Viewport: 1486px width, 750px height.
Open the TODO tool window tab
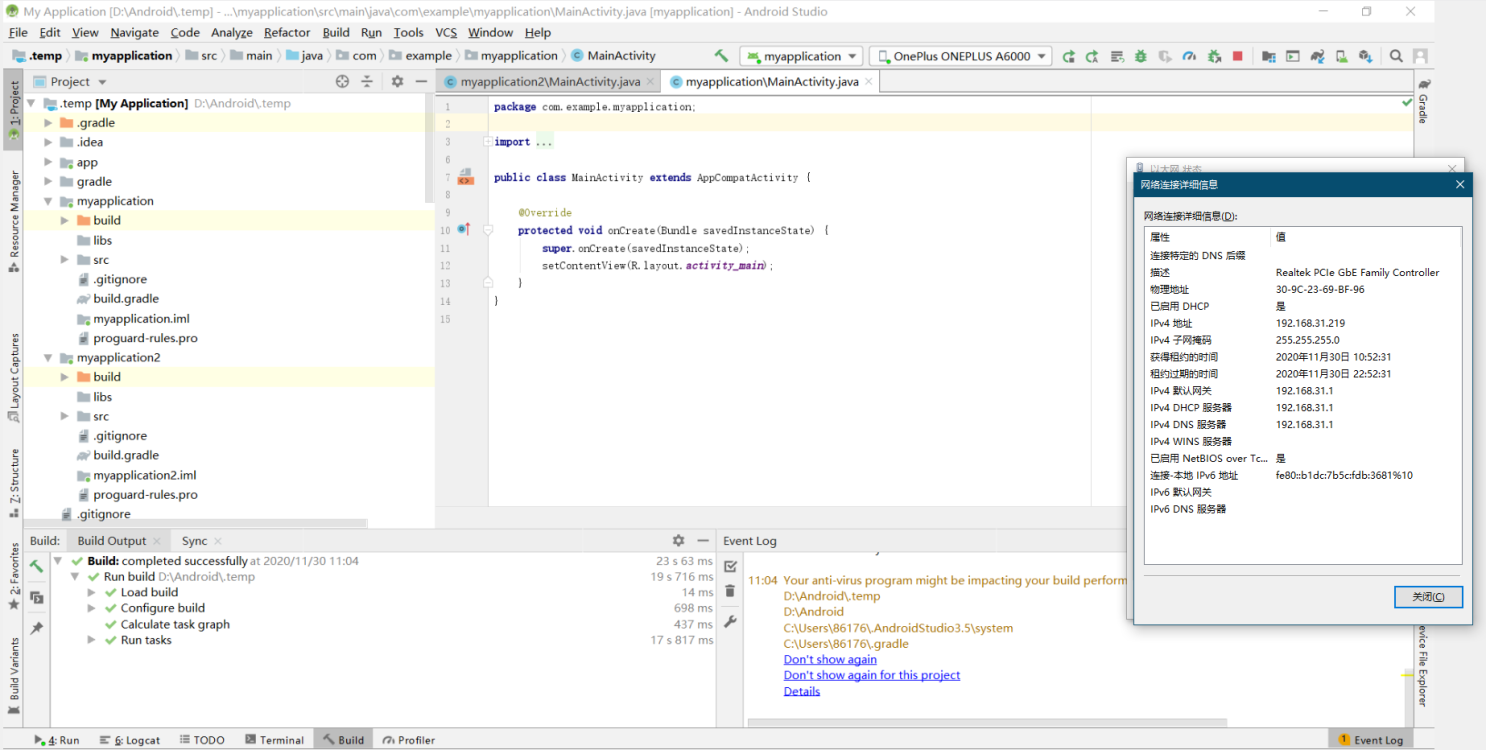pos(202,740)
